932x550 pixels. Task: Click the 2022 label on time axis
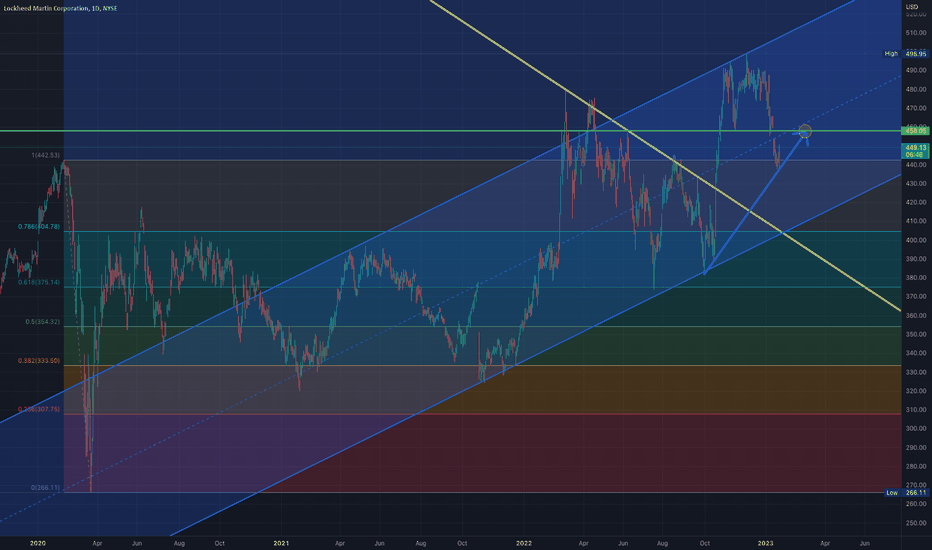[524, 543]
